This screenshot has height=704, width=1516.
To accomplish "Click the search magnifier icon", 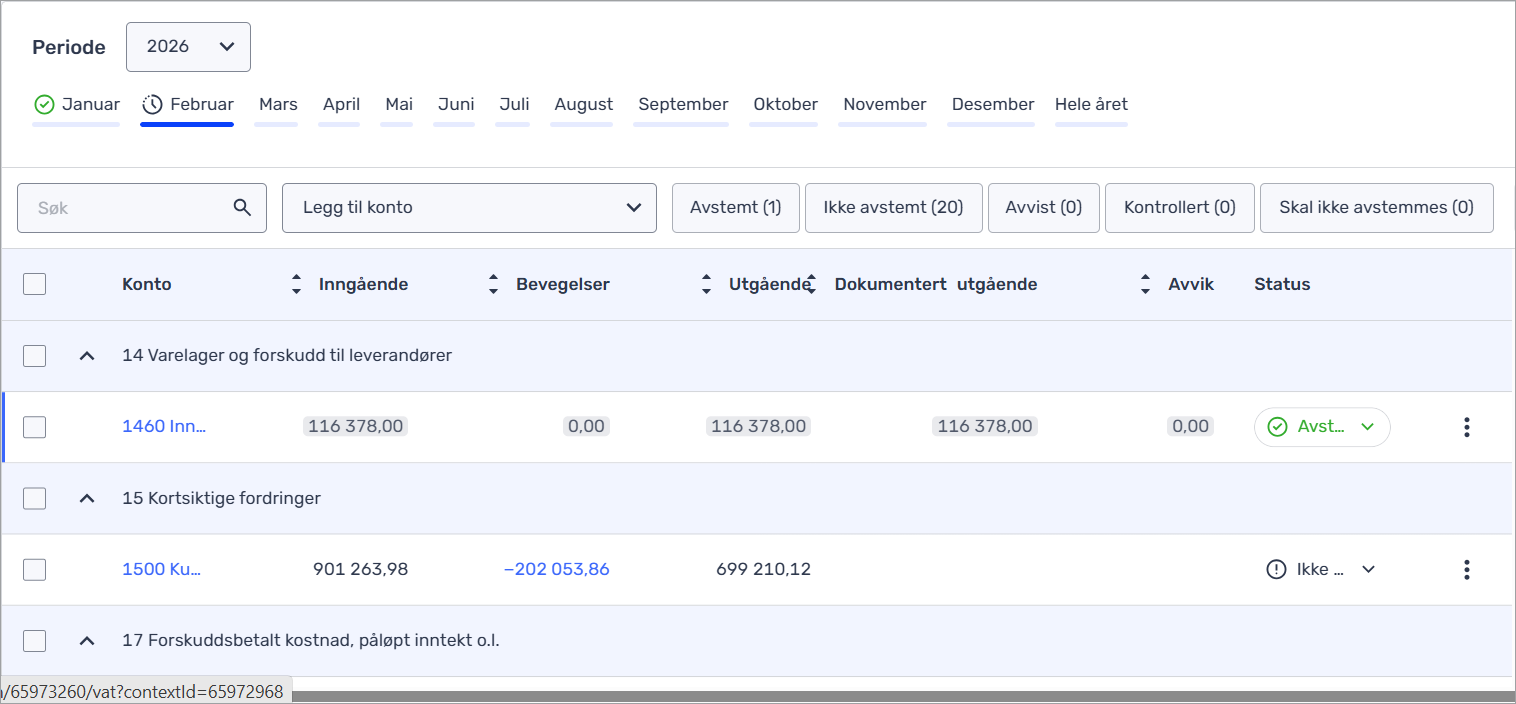I will pyautogui.click(x=242, y=208).
